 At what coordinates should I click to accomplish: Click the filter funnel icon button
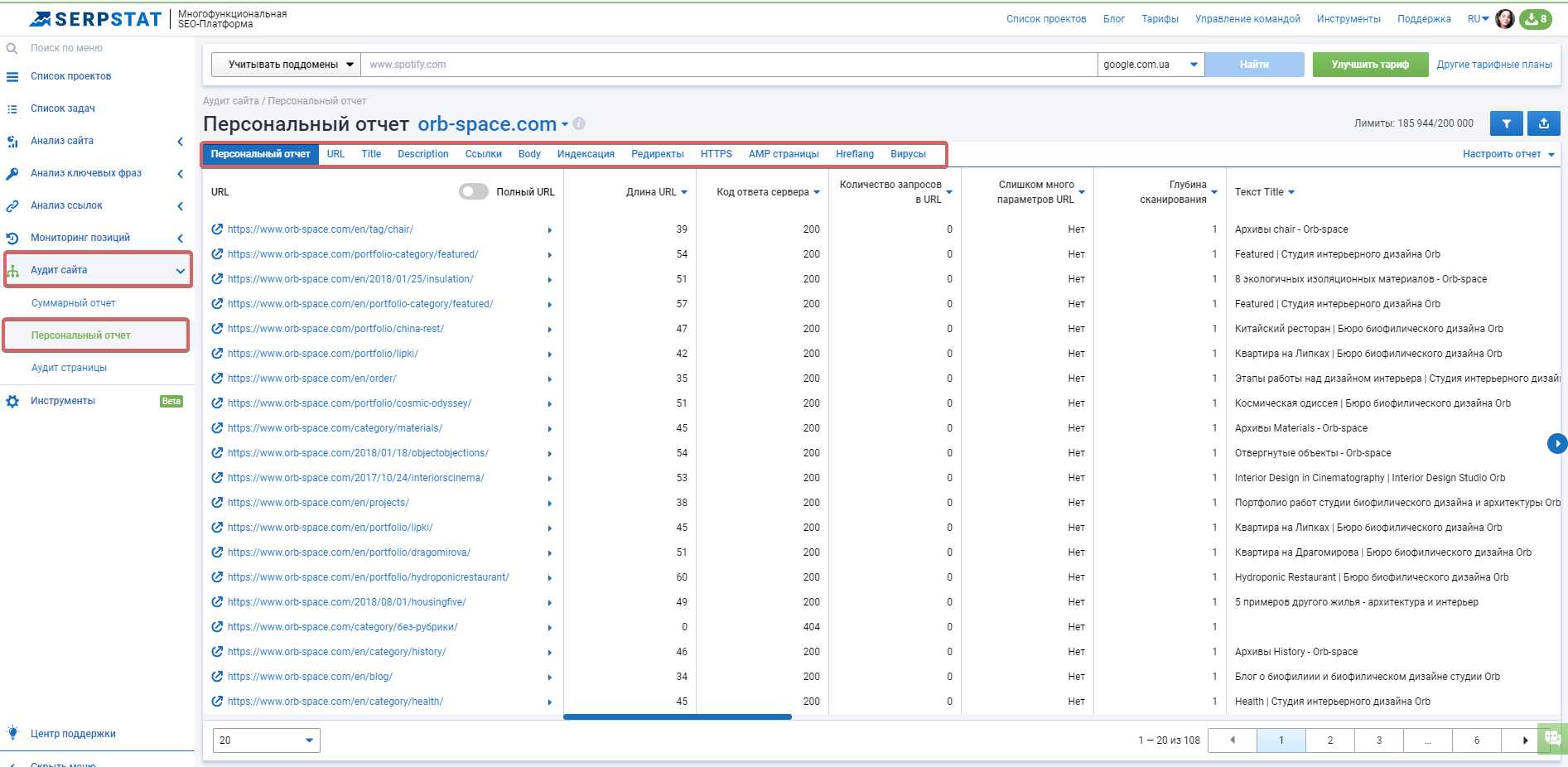point(1506,123)
